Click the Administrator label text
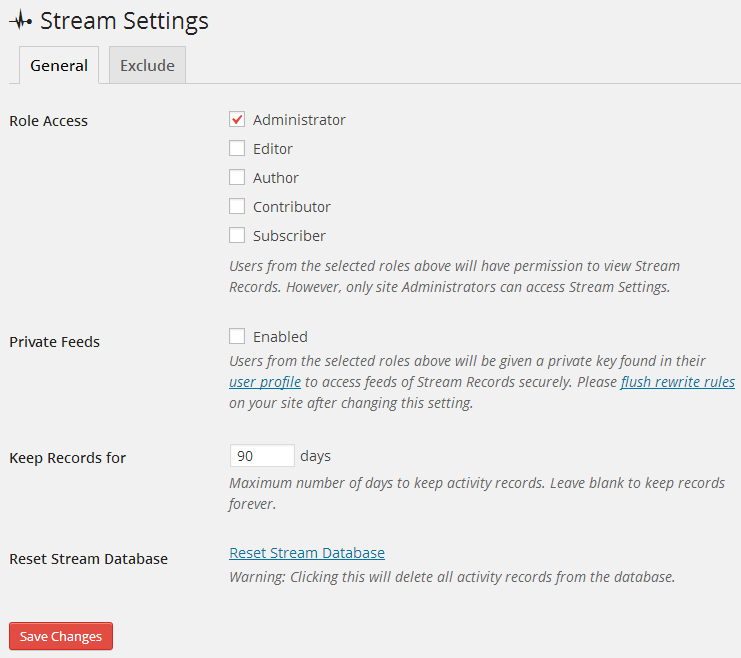 click(x=299, y=120)
